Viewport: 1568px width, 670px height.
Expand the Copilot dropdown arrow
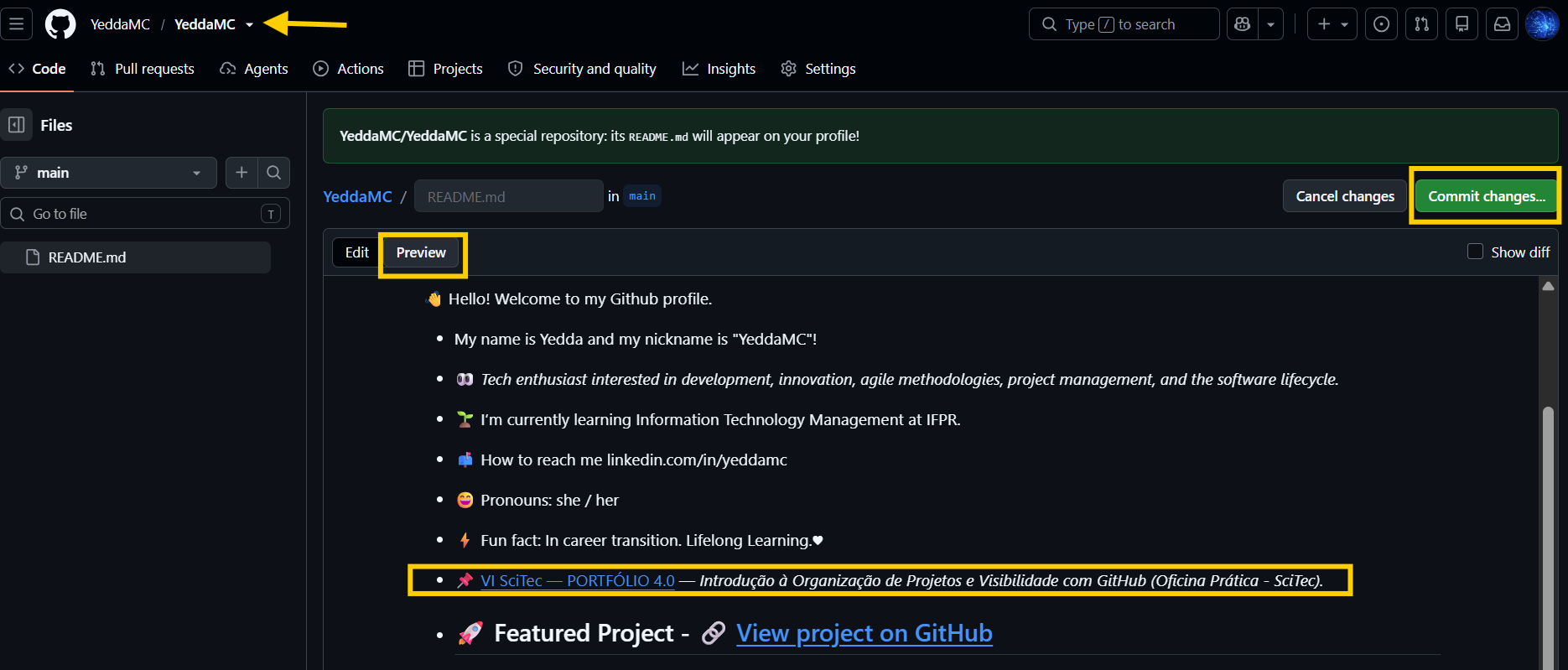click(x=1270, y=24)
